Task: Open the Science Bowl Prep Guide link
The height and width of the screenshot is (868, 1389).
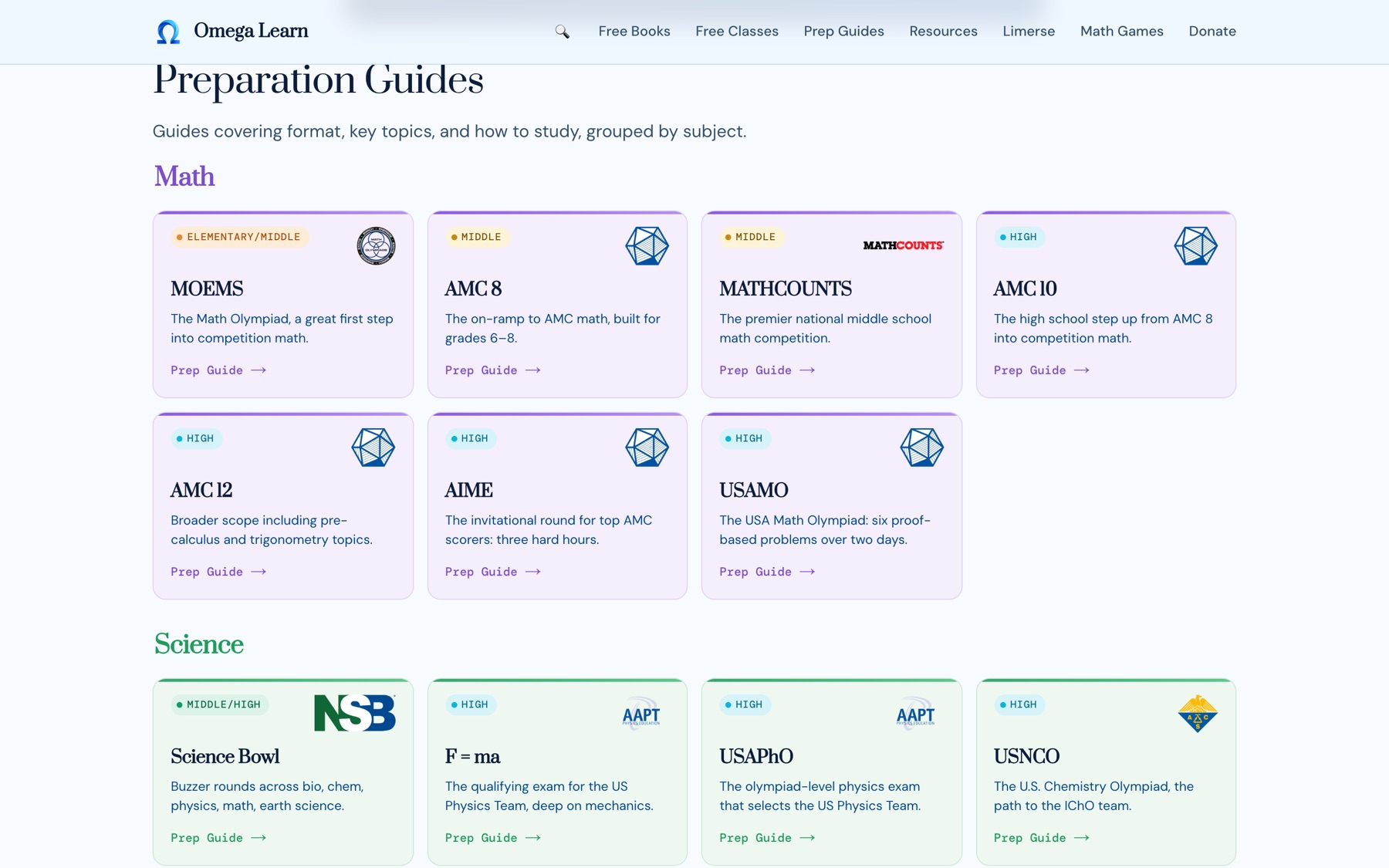Action: [x=218, y=838]
